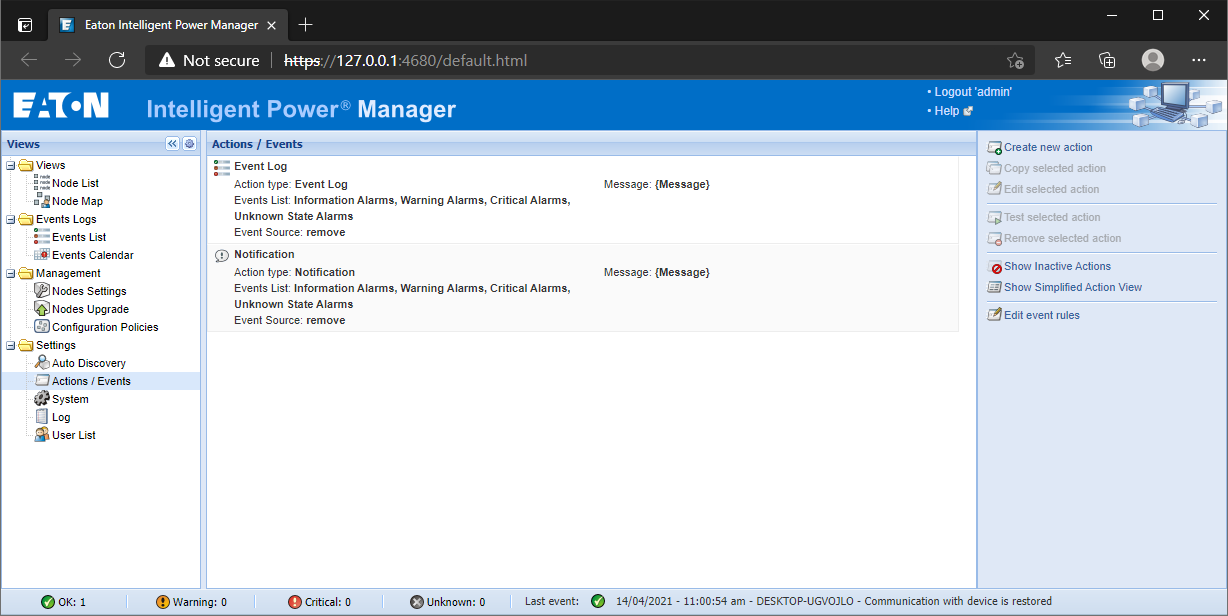Click the red Critical status icon
This screenshot has height=616, width=1228.
(294, 602)
